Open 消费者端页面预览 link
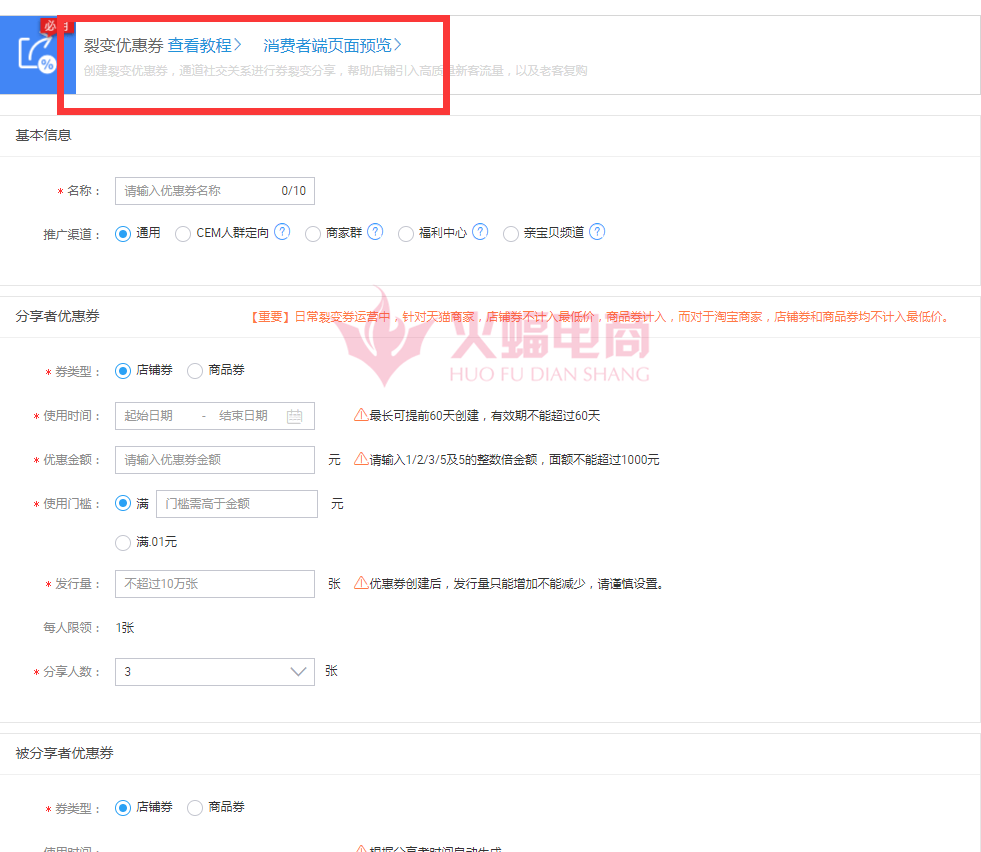The width and height of the screenshot is (981, 852). [x=332, y=45]
